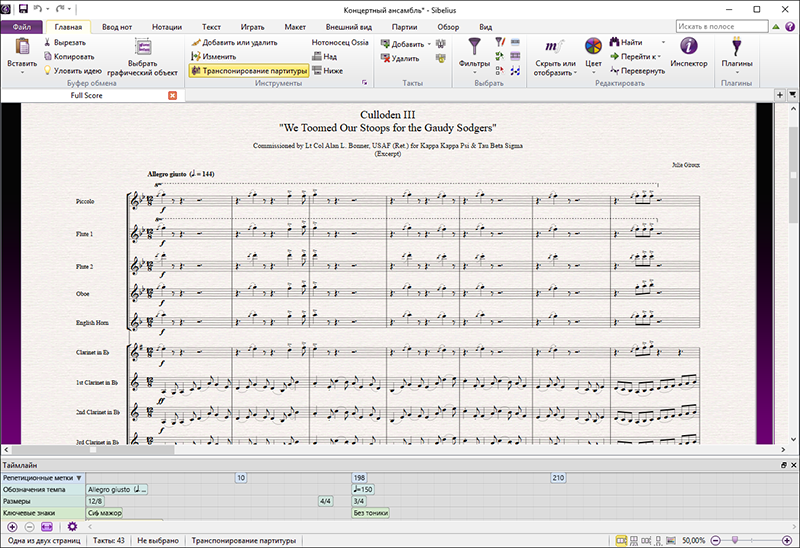The width and height of the screenshot is (800, 548).
Task: Add ossia staff Над (above)
Action: [324, 57]
